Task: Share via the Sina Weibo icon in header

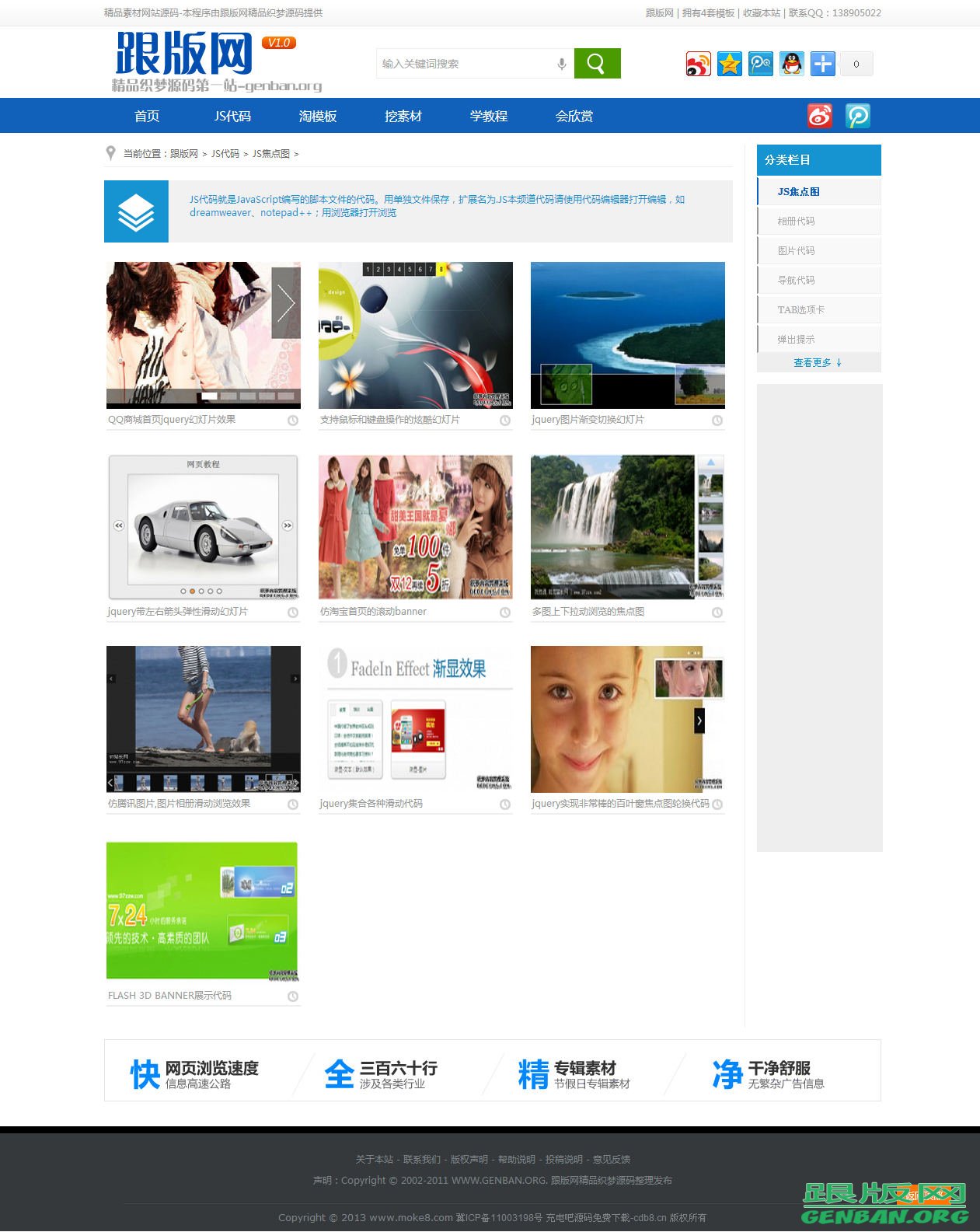Action: [x=698, y=64]
